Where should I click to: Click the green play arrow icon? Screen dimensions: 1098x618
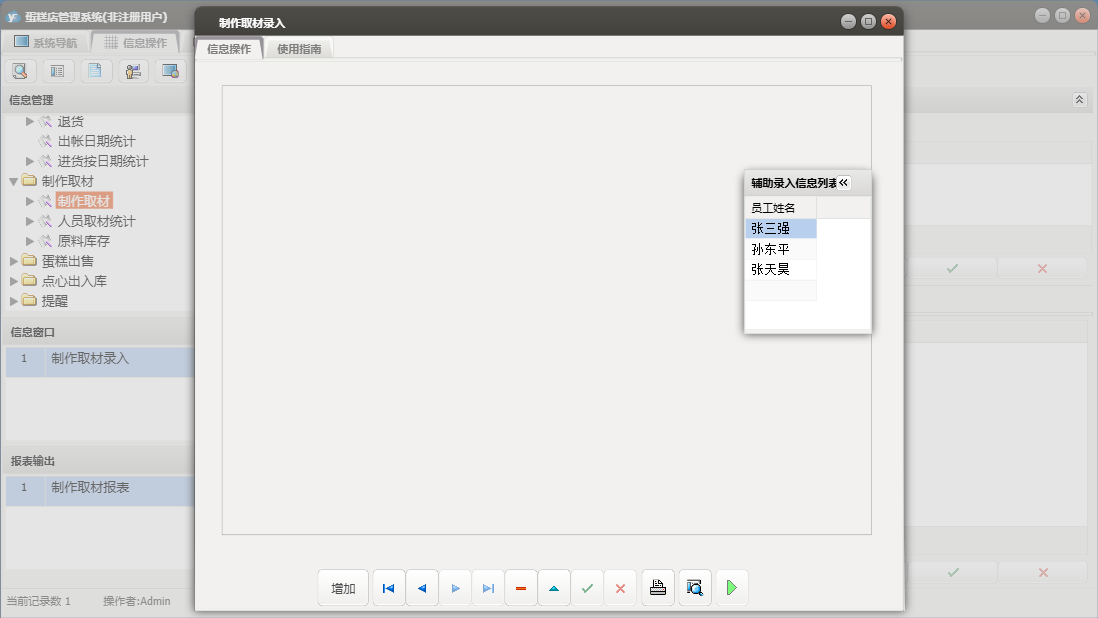(x=731, y=588)
